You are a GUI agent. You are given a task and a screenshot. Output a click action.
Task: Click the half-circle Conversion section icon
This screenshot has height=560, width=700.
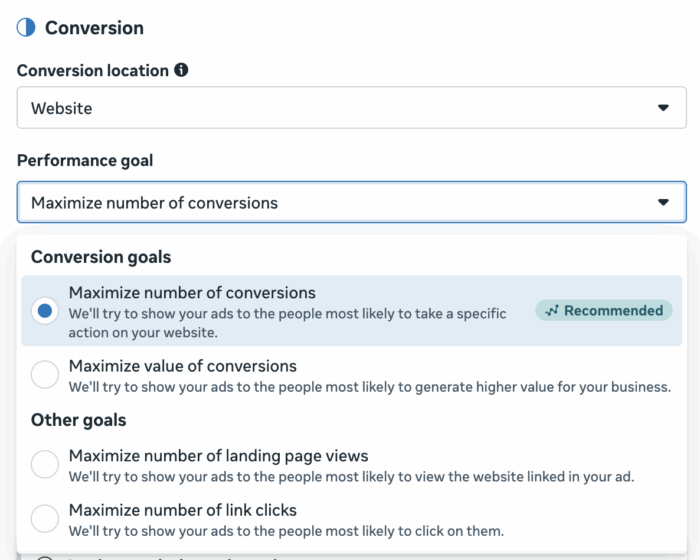(26, 28)
